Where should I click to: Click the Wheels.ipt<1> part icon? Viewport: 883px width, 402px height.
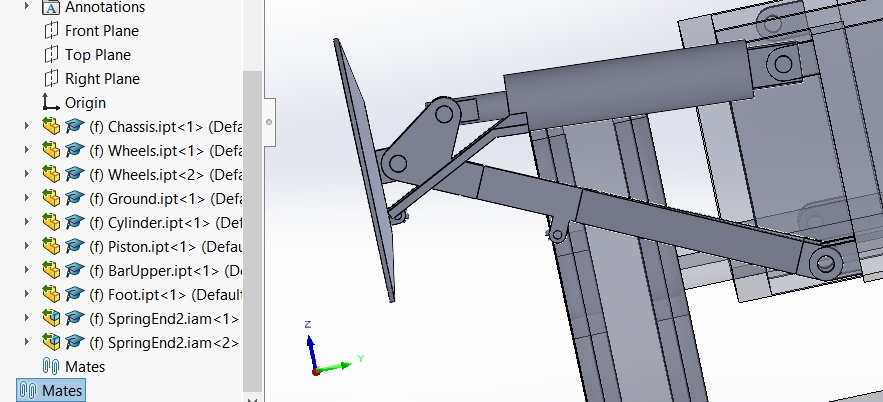51,150
